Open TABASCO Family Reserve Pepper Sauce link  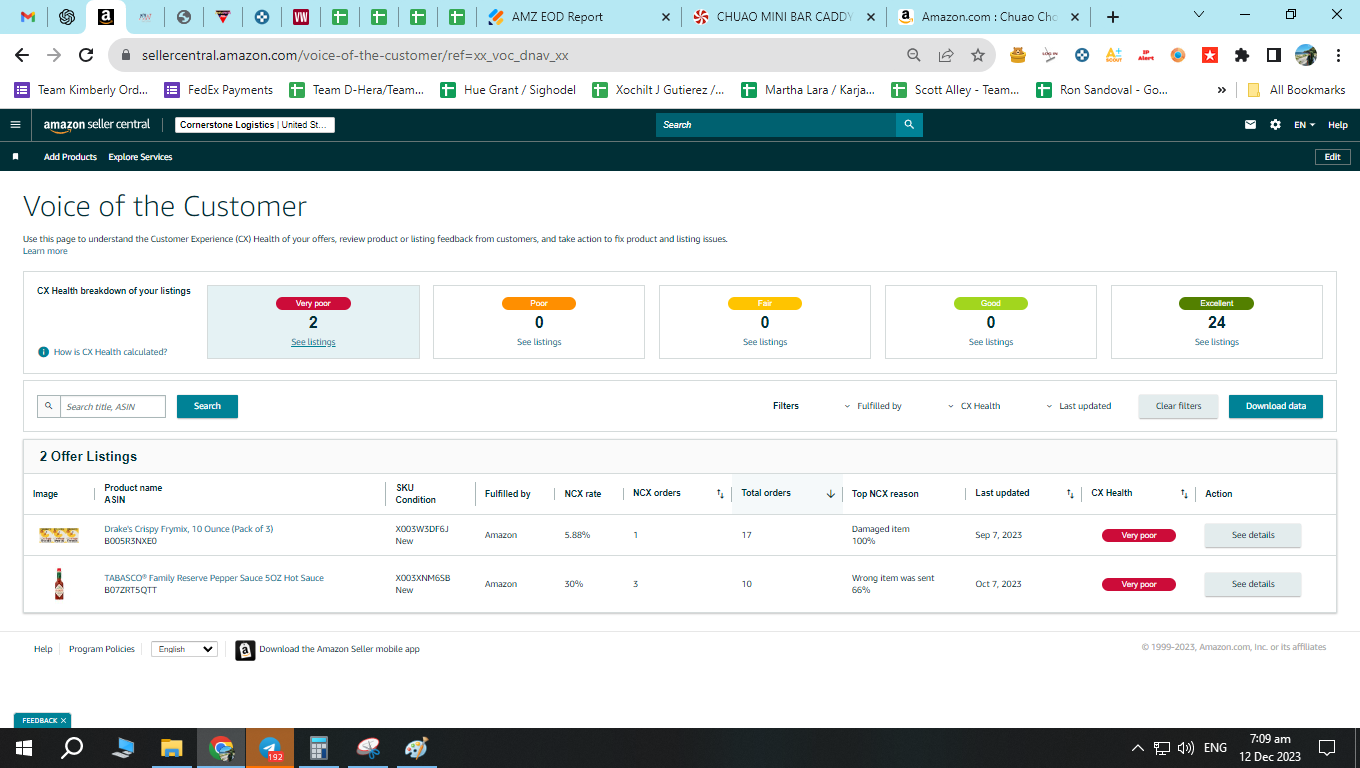(x=214, y=578)
